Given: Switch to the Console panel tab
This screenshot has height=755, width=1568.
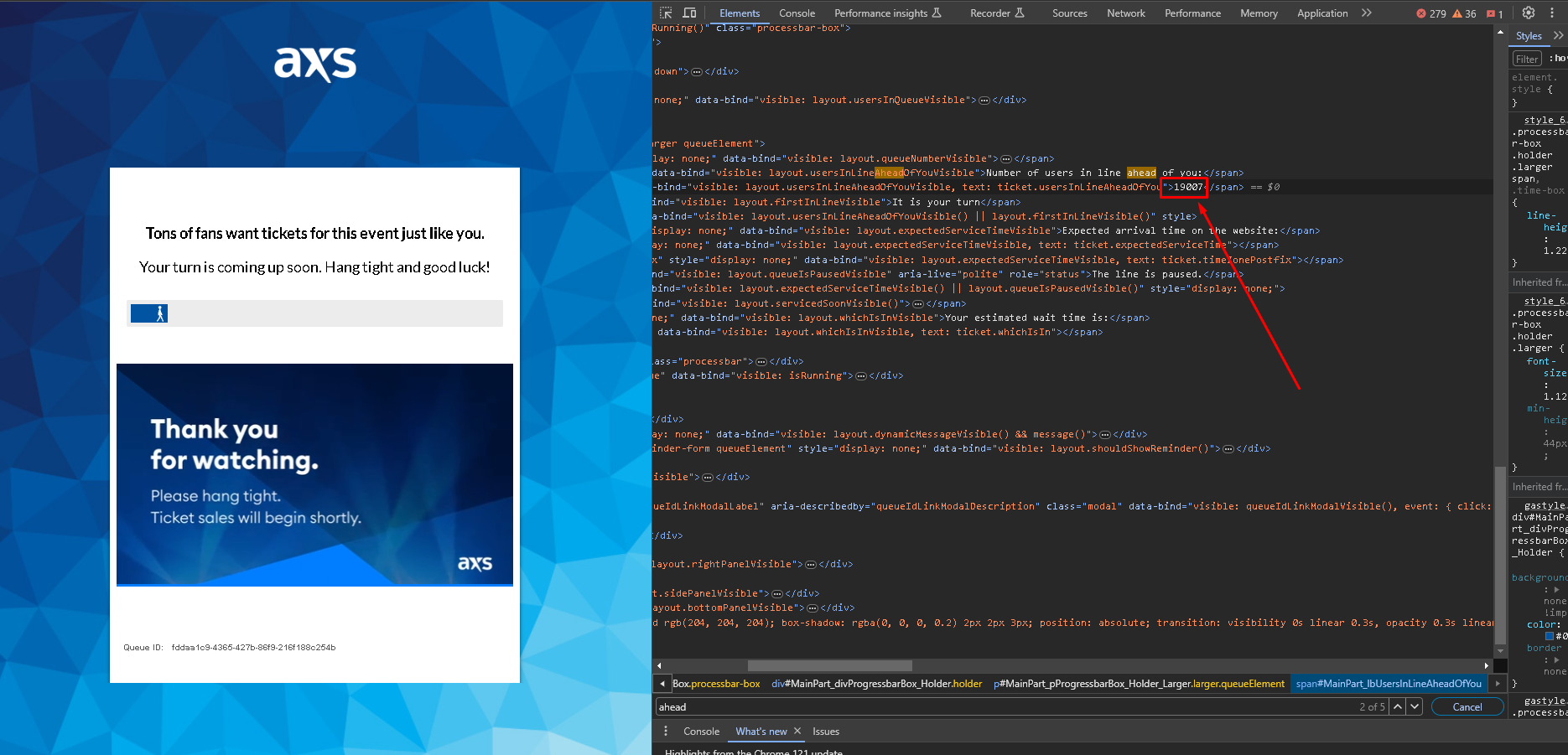Looking at the screenshot, I should coord(797,13).
